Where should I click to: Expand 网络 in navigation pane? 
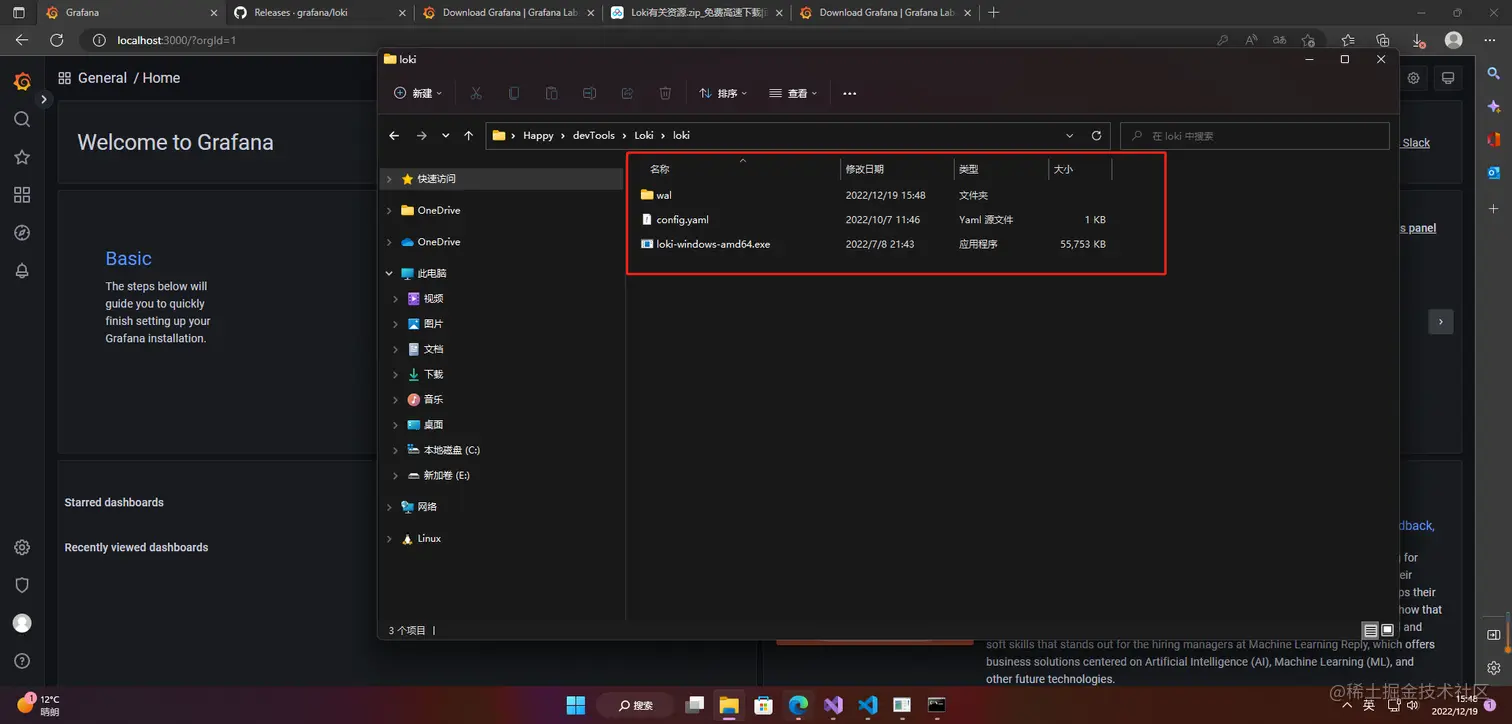(x=389, y=507)
